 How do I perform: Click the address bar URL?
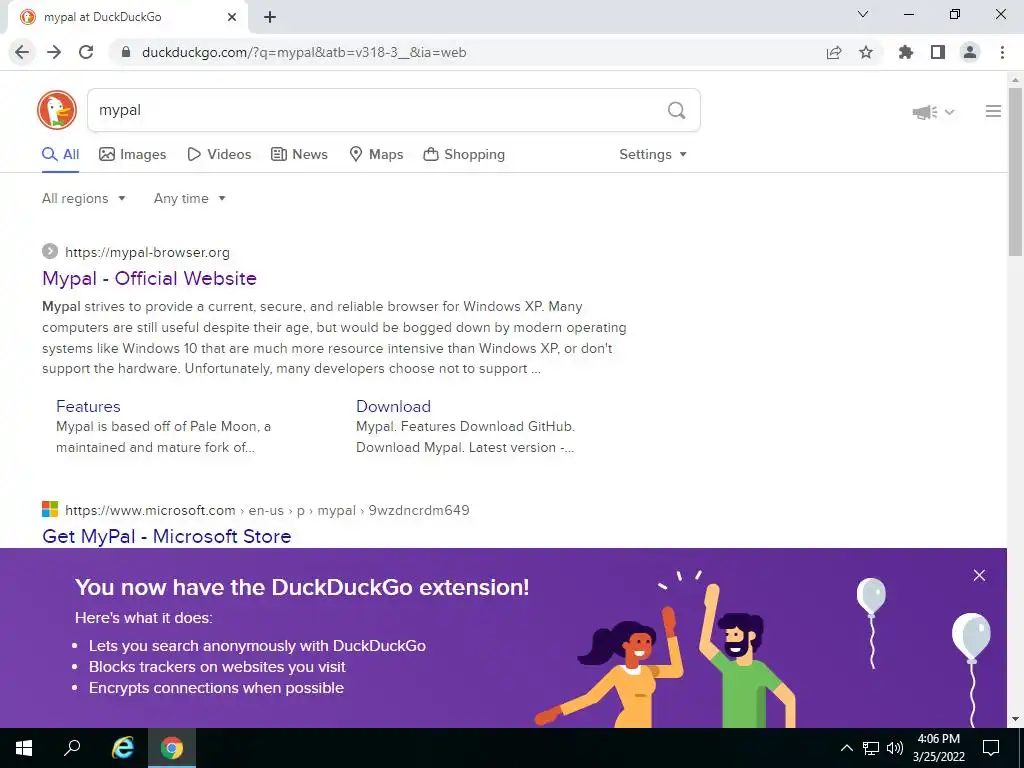pyautogui.click(x=304, y=52)
